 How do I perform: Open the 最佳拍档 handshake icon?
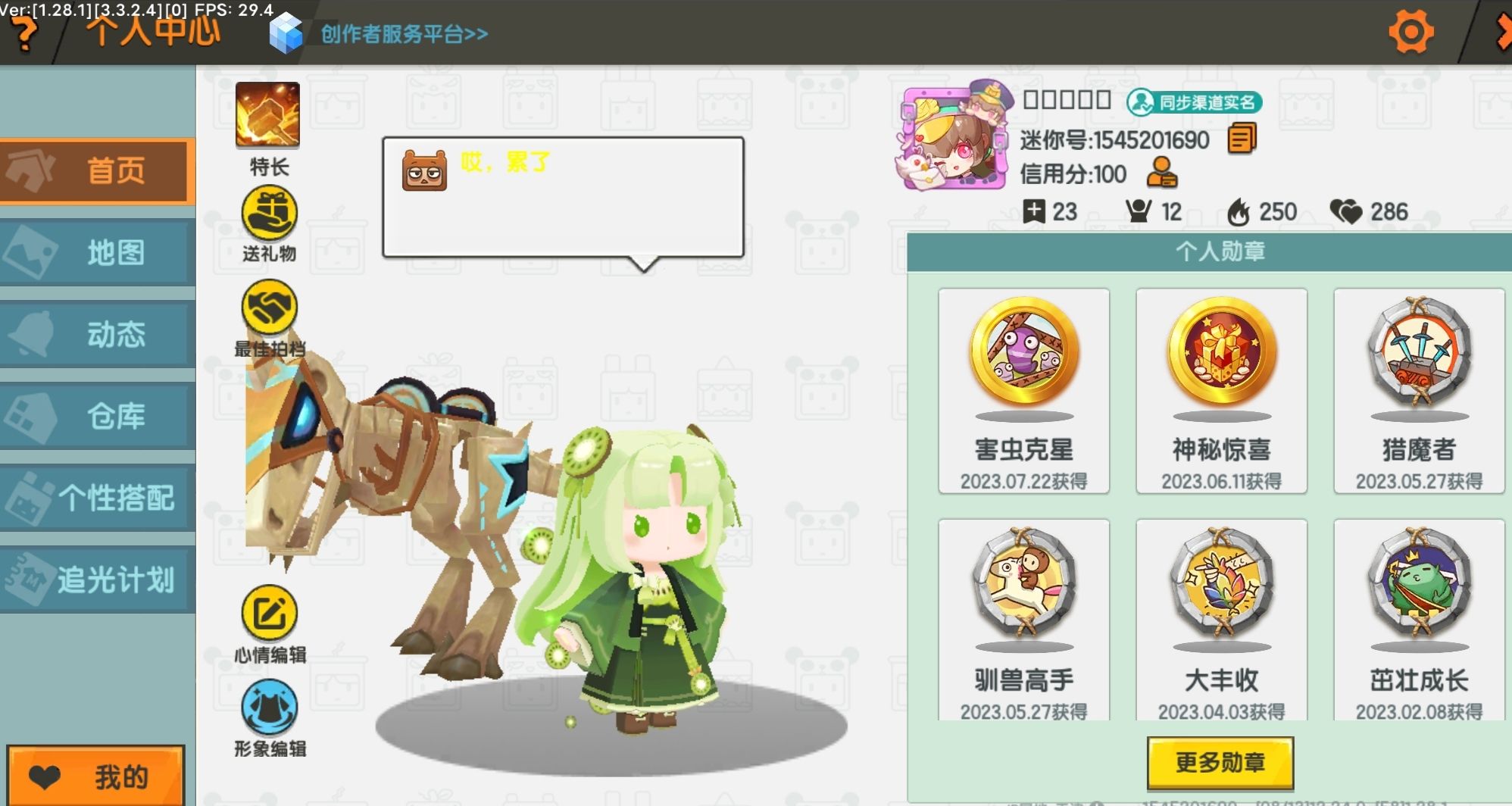pyautogui.click(x=269, y=308)
